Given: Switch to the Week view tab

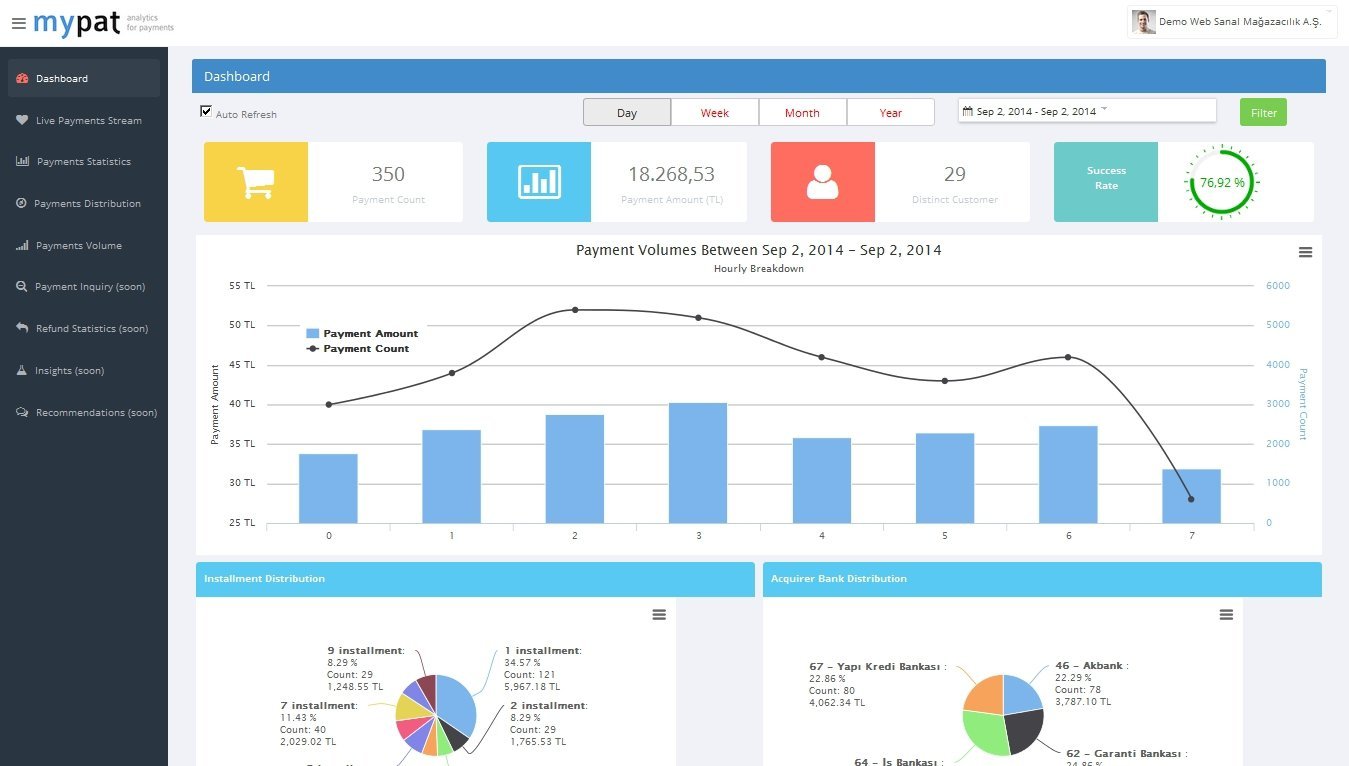Looking at the screenshot, I should pos(714,112).
